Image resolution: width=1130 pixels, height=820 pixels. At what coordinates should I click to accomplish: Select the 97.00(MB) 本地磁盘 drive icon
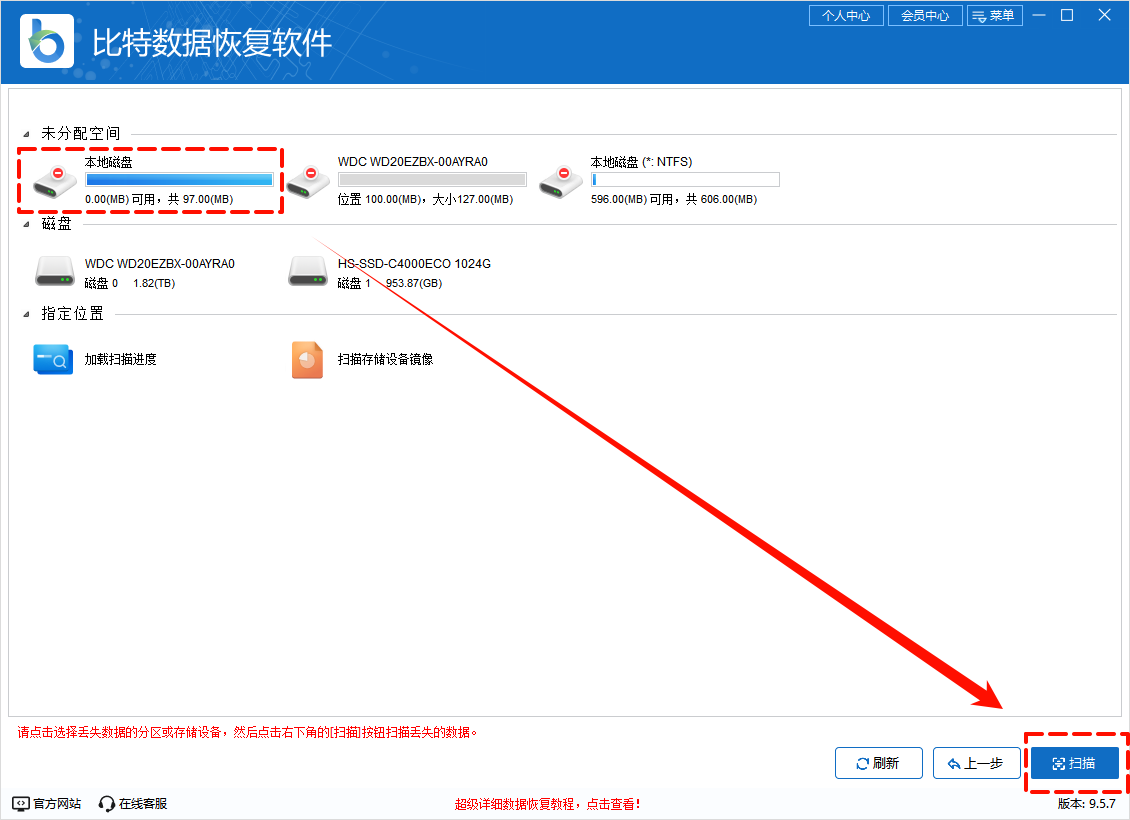(55, 181)
